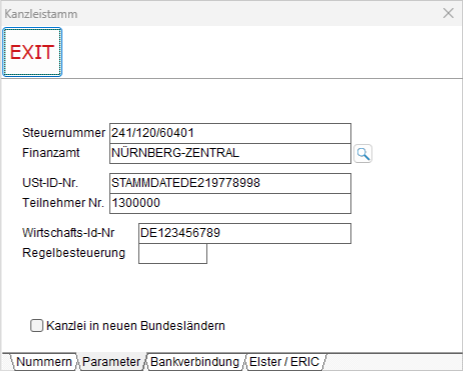Click the Kanzleistamm window title
Viewport: 463px width, 371px height.
click(x=41, y=14)
